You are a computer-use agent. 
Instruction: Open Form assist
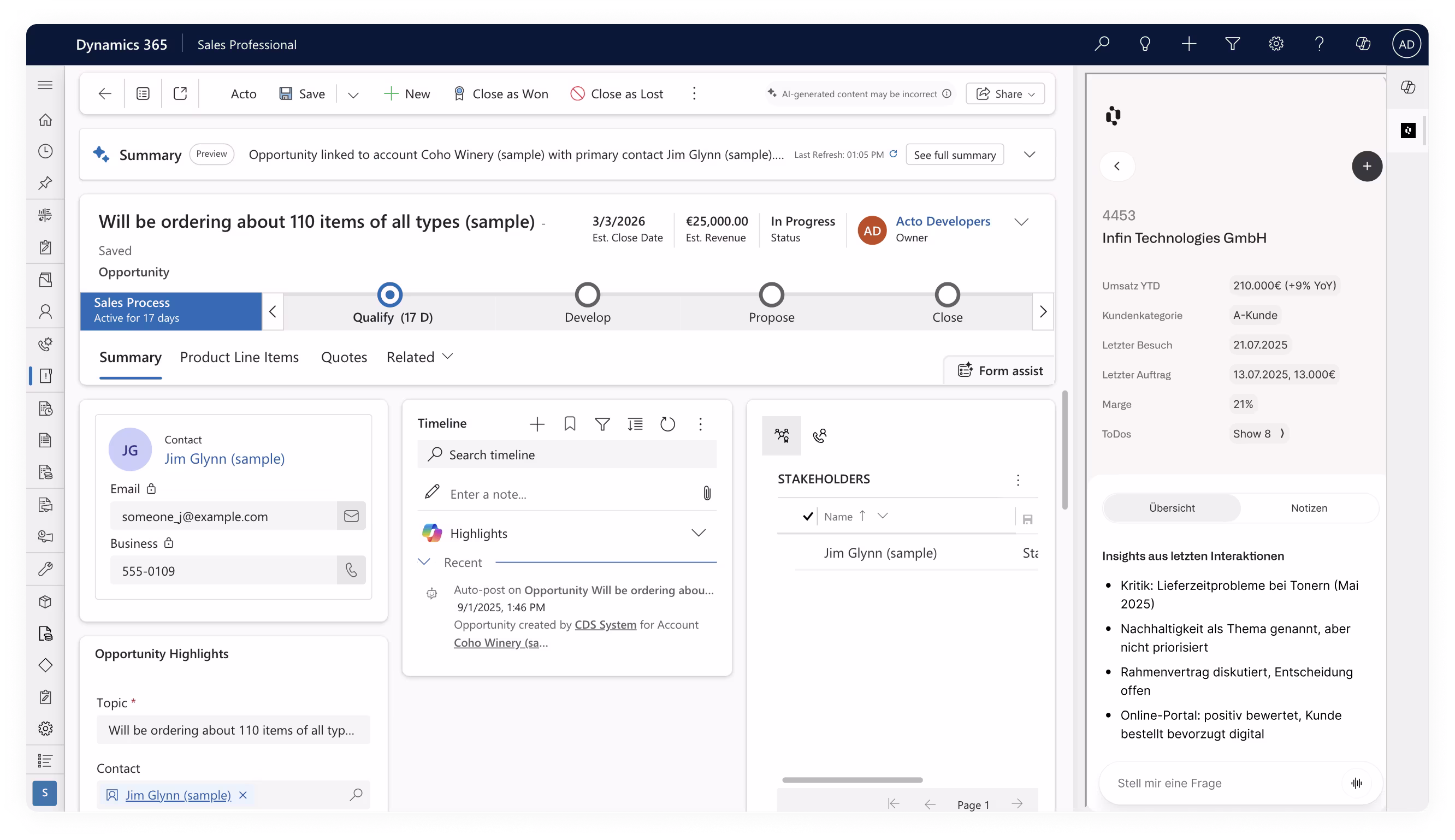(1000, 371)
